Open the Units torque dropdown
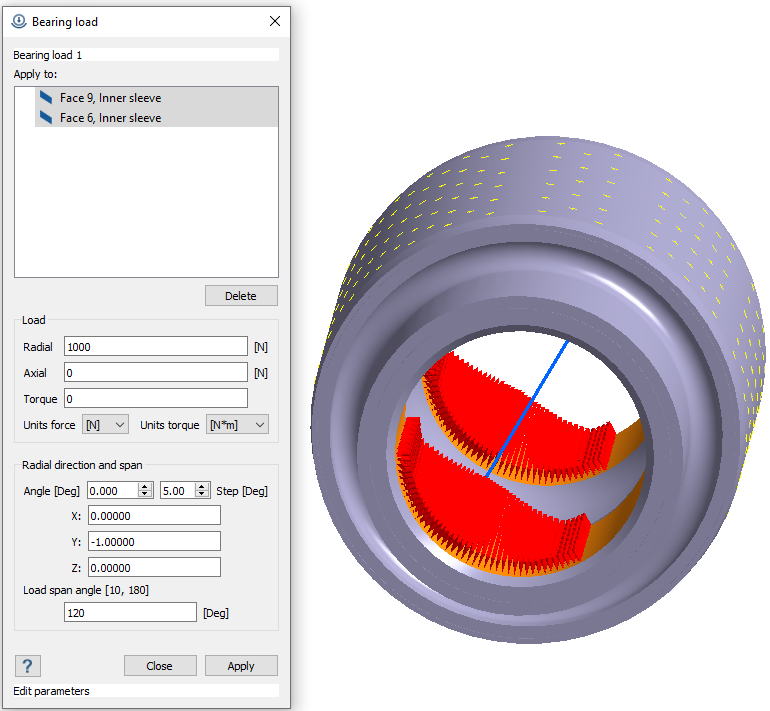770x711 pixels. point(237,425)
